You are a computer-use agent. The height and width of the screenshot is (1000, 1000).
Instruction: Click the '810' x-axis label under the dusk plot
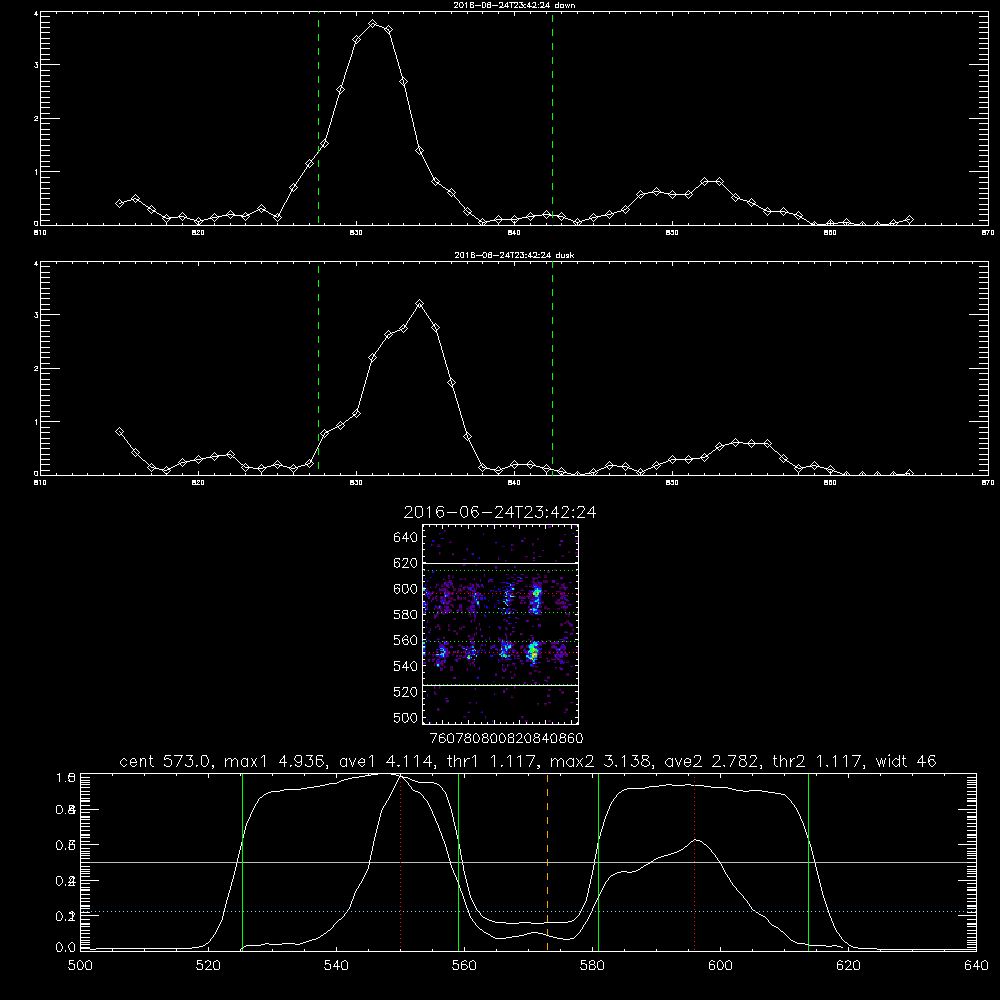(x=40, y=483)
